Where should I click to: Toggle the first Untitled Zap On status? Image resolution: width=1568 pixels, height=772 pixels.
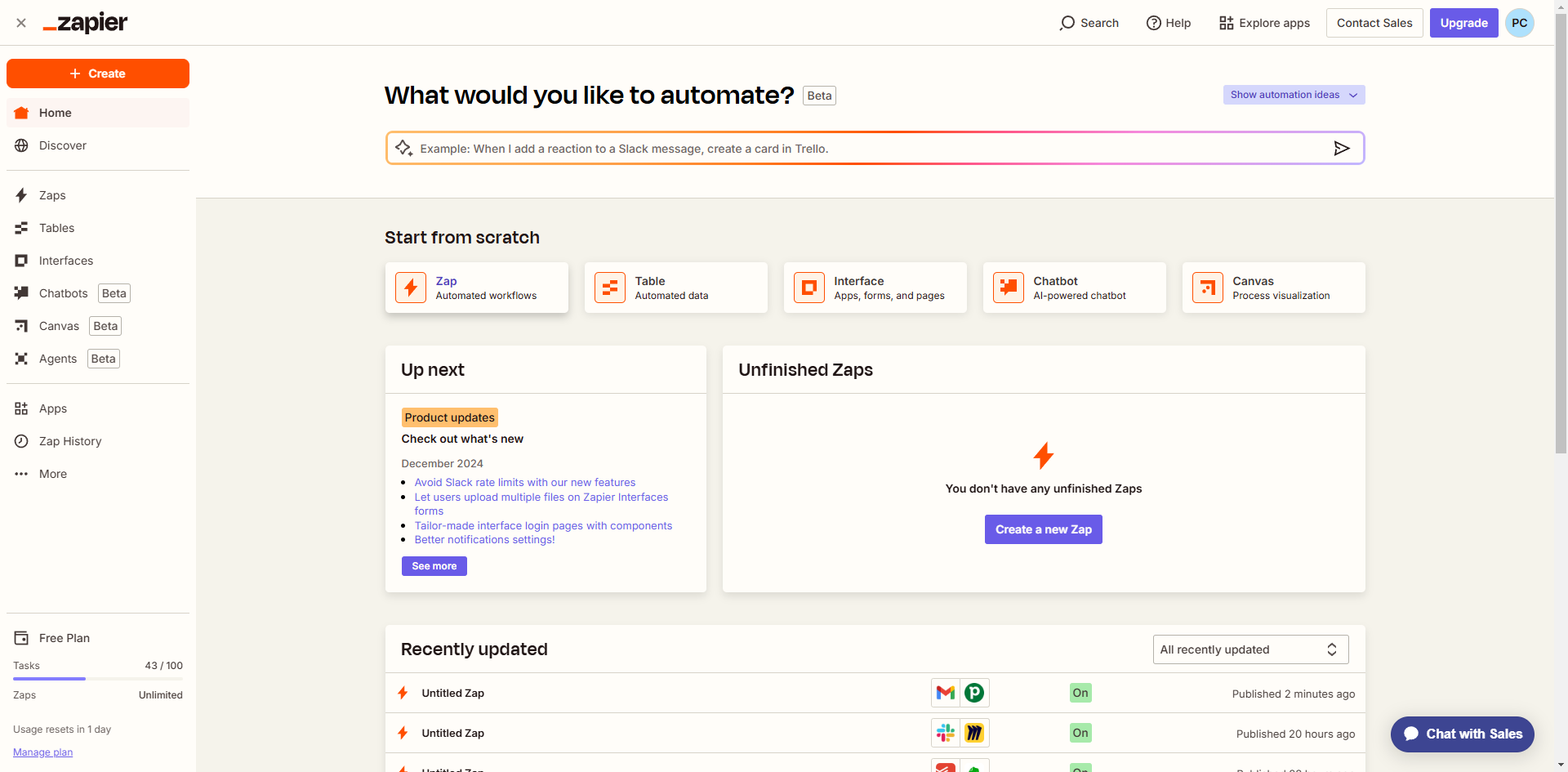pyautogui.click(x=1080, y=694)
